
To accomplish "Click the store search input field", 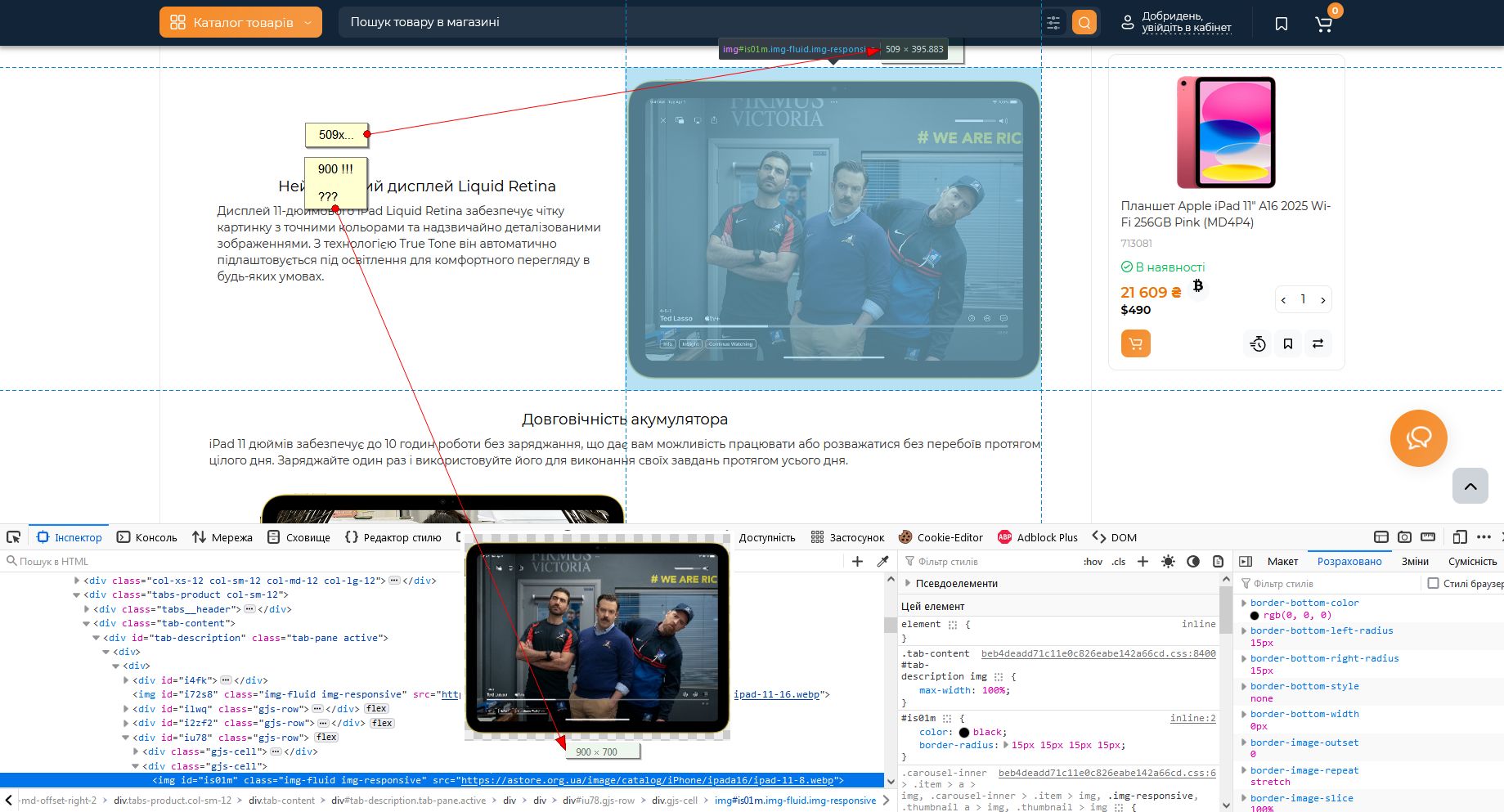I will pyautogui.click(x=687, y=22).
